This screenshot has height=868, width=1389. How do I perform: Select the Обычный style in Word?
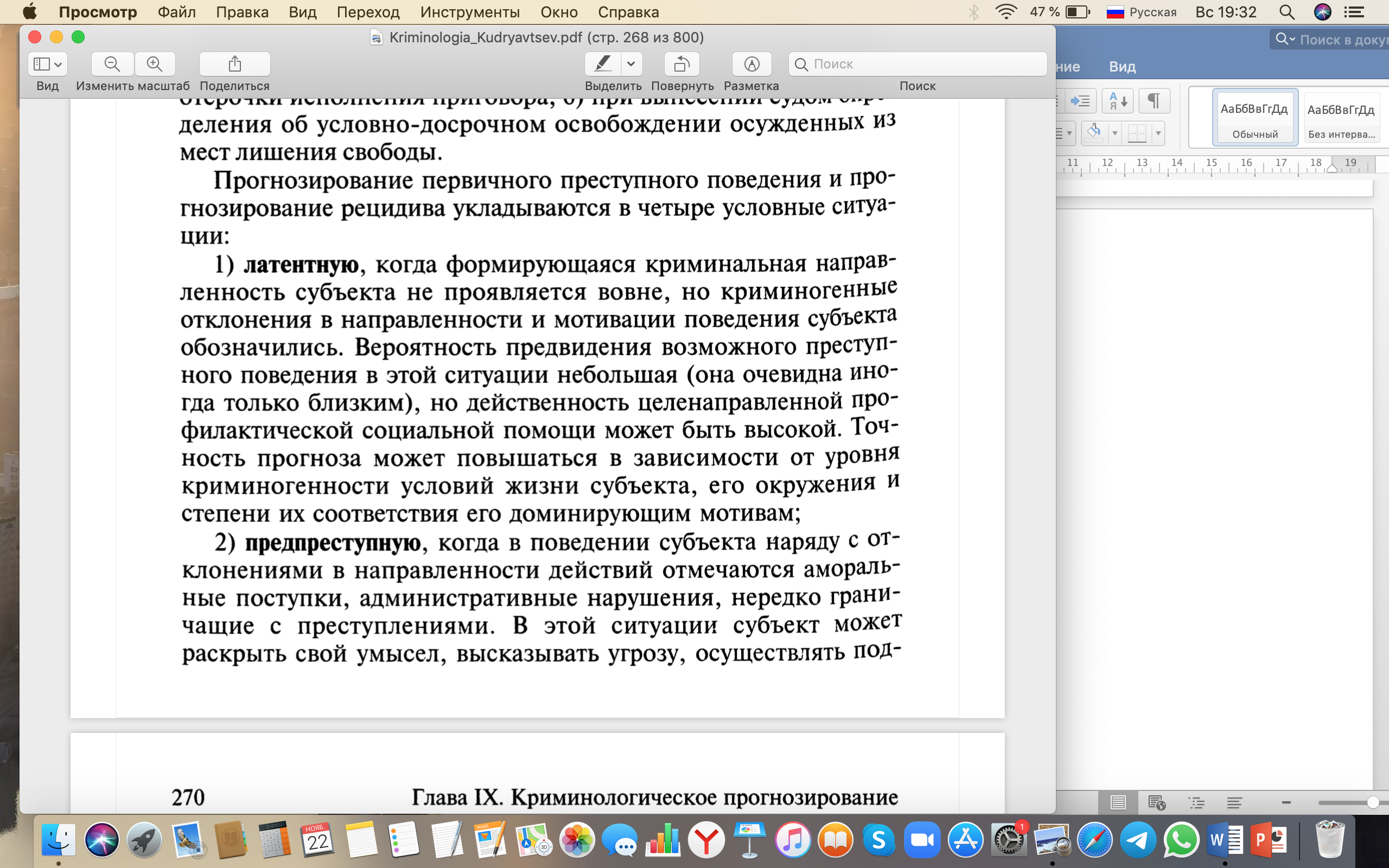pyautogui.click(x=1254, y=118)
